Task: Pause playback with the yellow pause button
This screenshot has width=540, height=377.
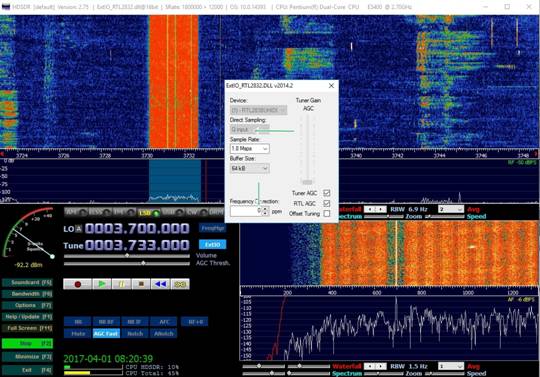Action: click(121, 284)
